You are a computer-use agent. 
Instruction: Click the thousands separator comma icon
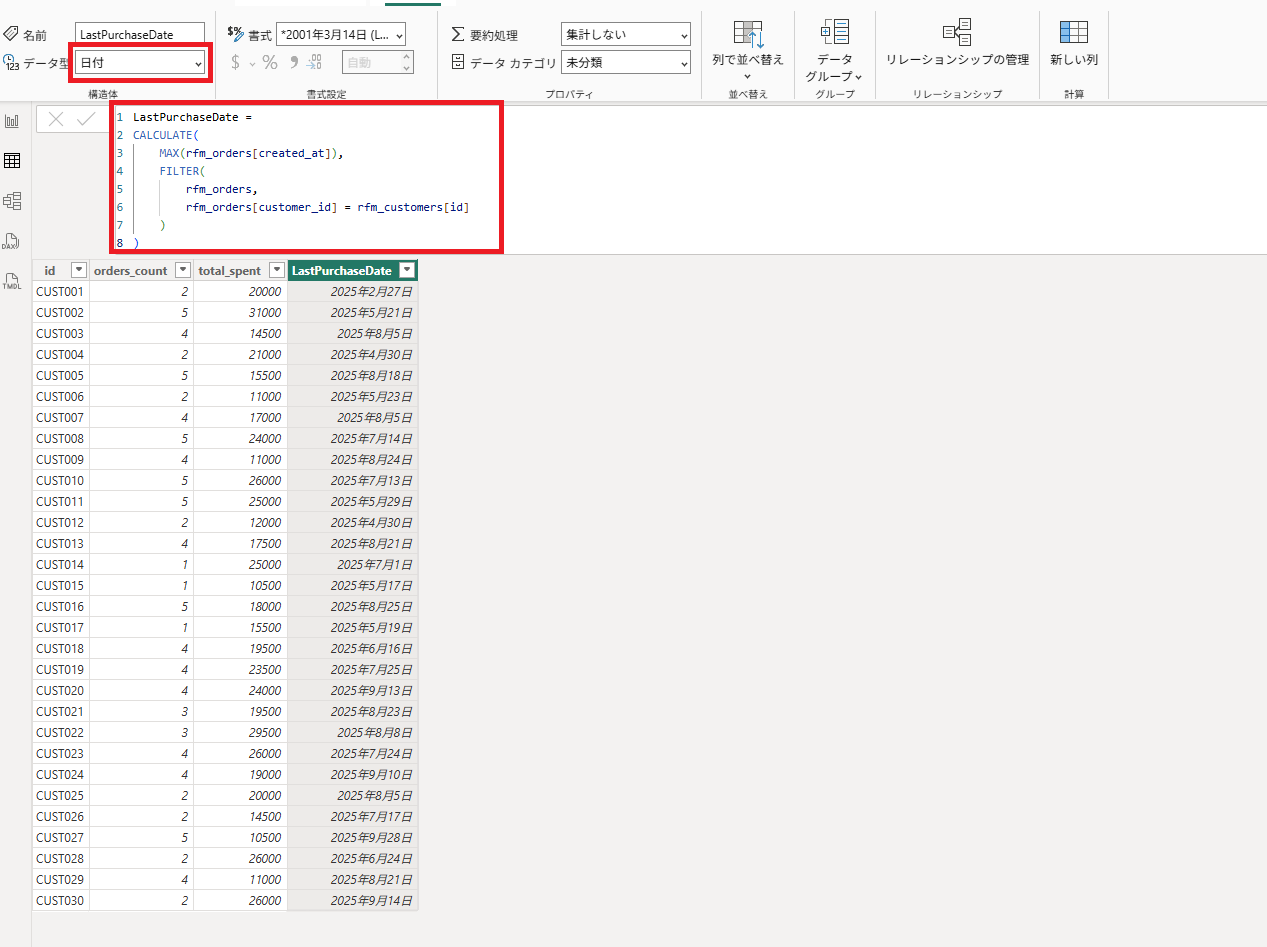pos(293,63)
